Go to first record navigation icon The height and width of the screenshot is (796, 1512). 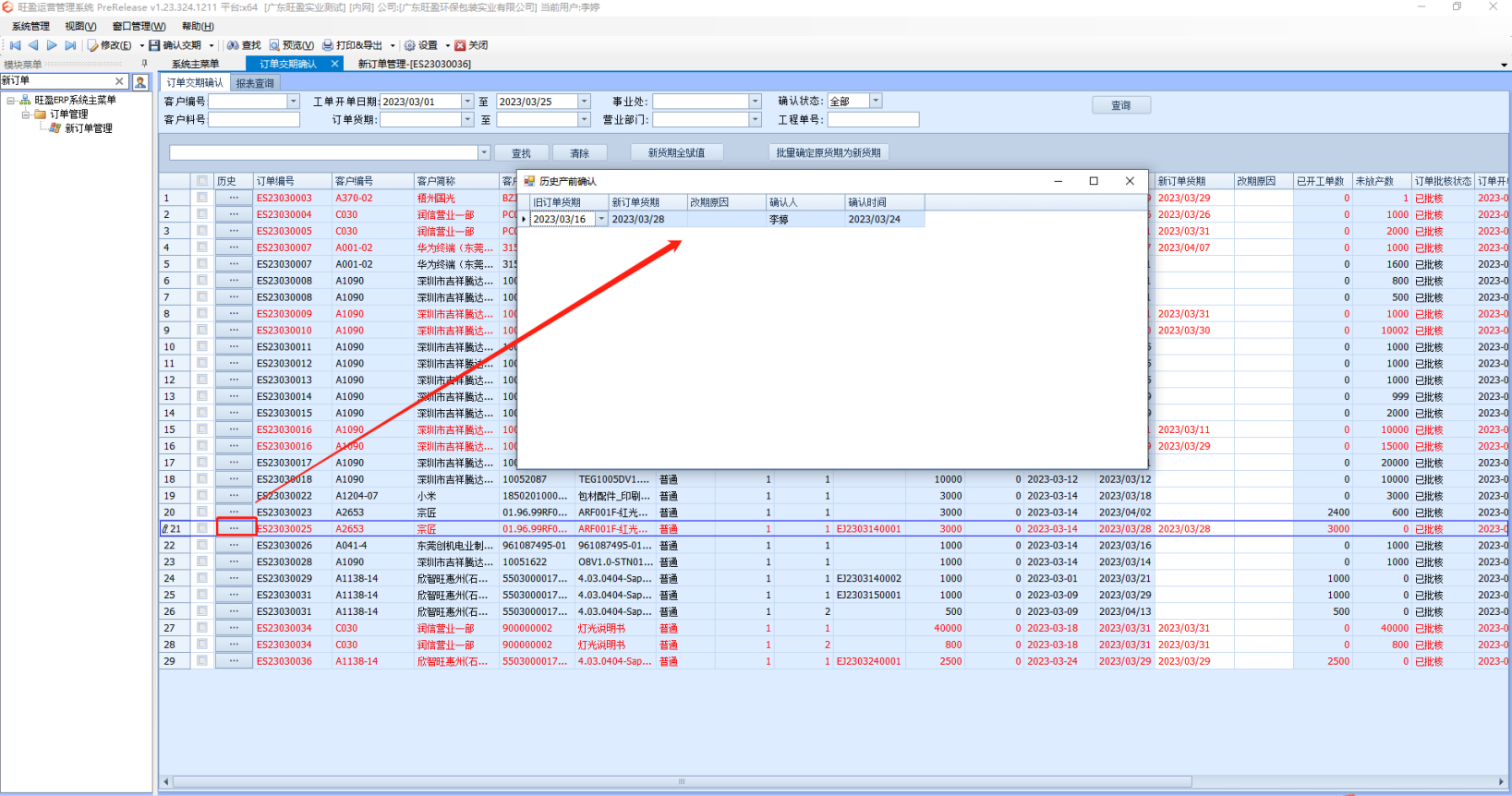coord(15,45)
